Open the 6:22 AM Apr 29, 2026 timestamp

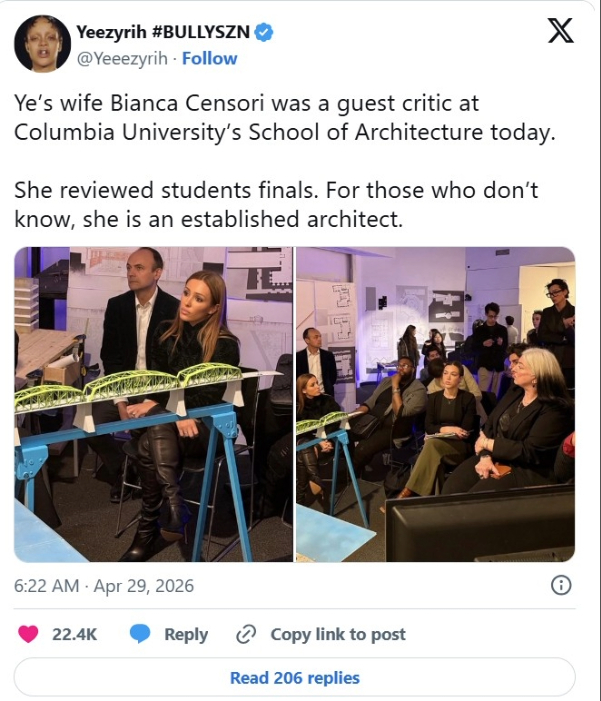[x=104, y=585]
